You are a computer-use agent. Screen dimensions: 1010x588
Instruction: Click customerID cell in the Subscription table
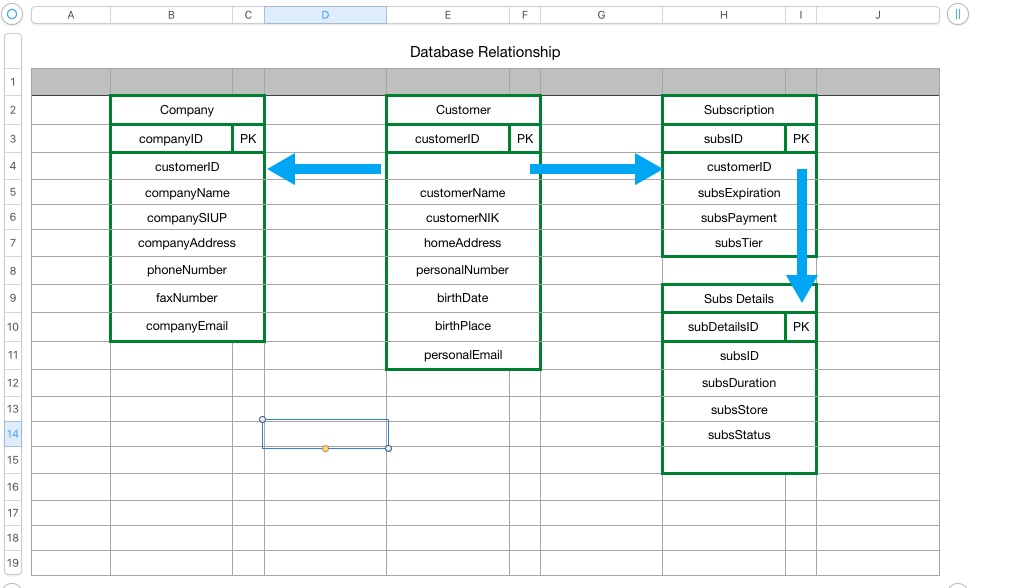[739, 166]
